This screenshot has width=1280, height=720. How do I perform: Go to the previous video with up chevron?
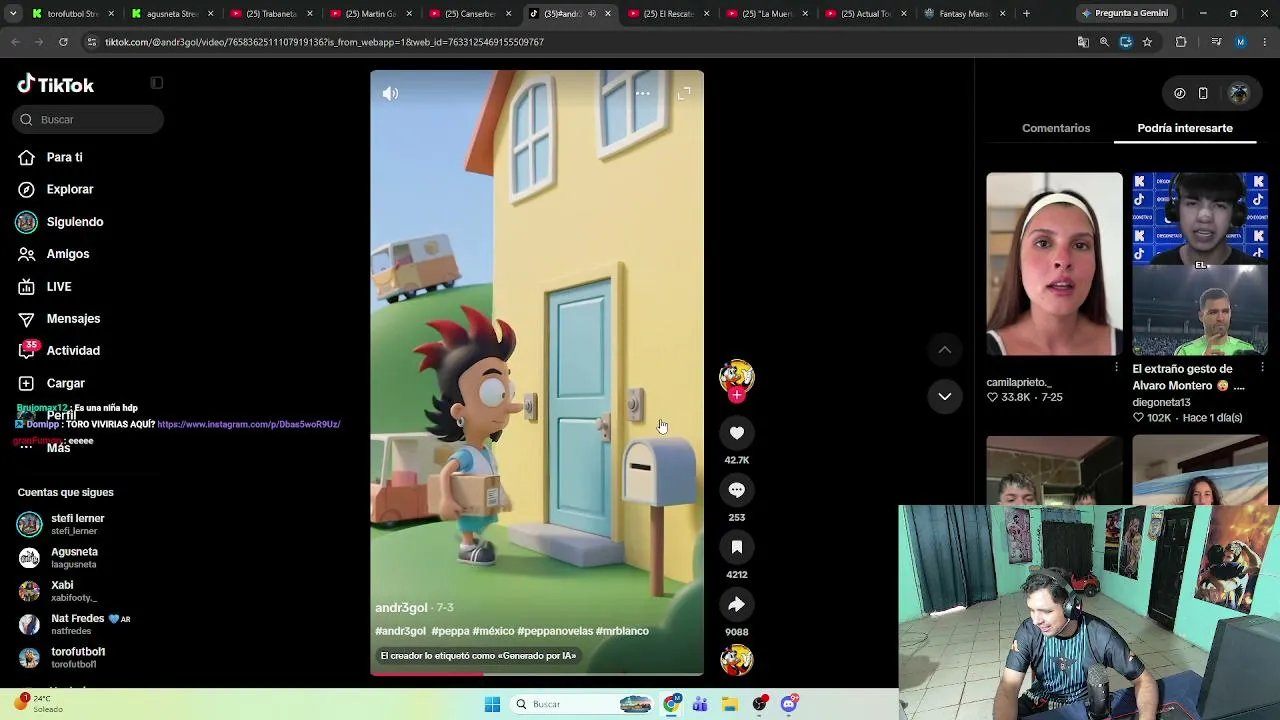click(944, 349)
